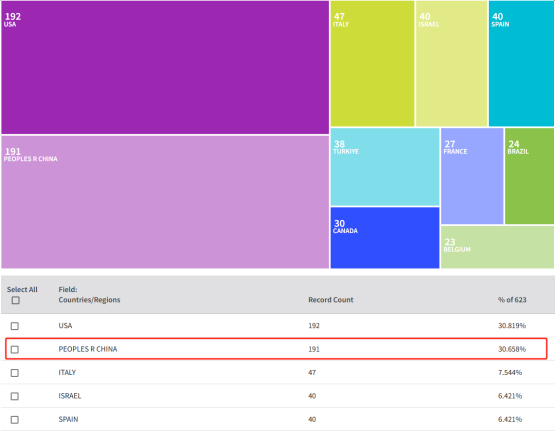Click the % of 623 column header
The width and height of the screenshot is (555, 432).
coord(512,300)
